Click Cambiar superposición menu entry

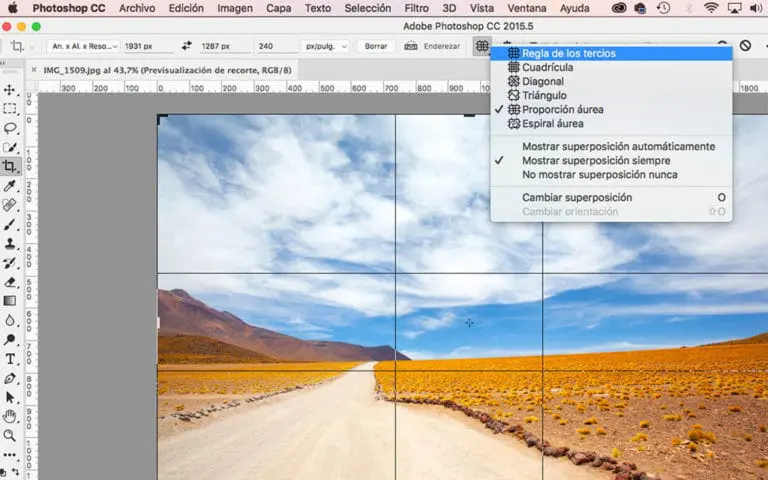click(611, 197)
